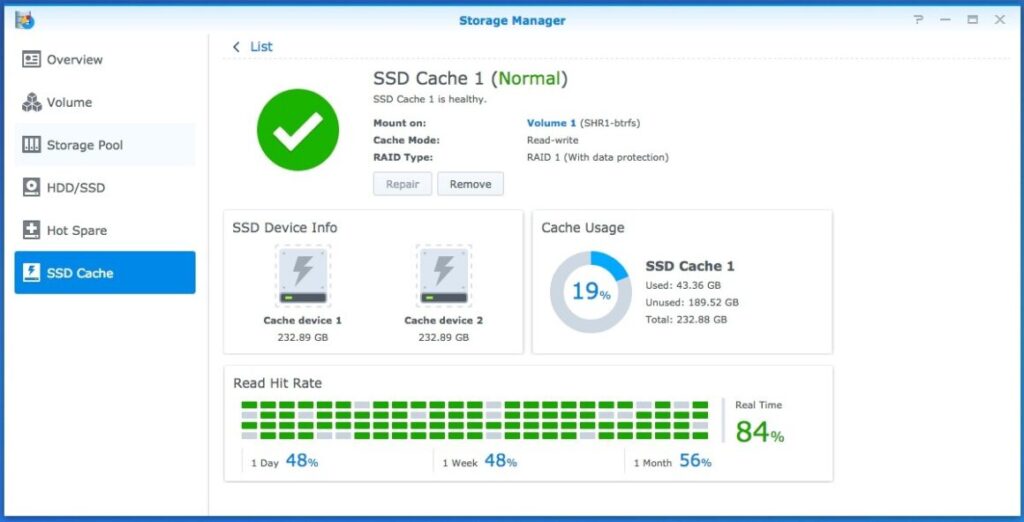This screenshot has height=522, width=1024.
Task: Go back using the List chevron
Action: point(237,47)
